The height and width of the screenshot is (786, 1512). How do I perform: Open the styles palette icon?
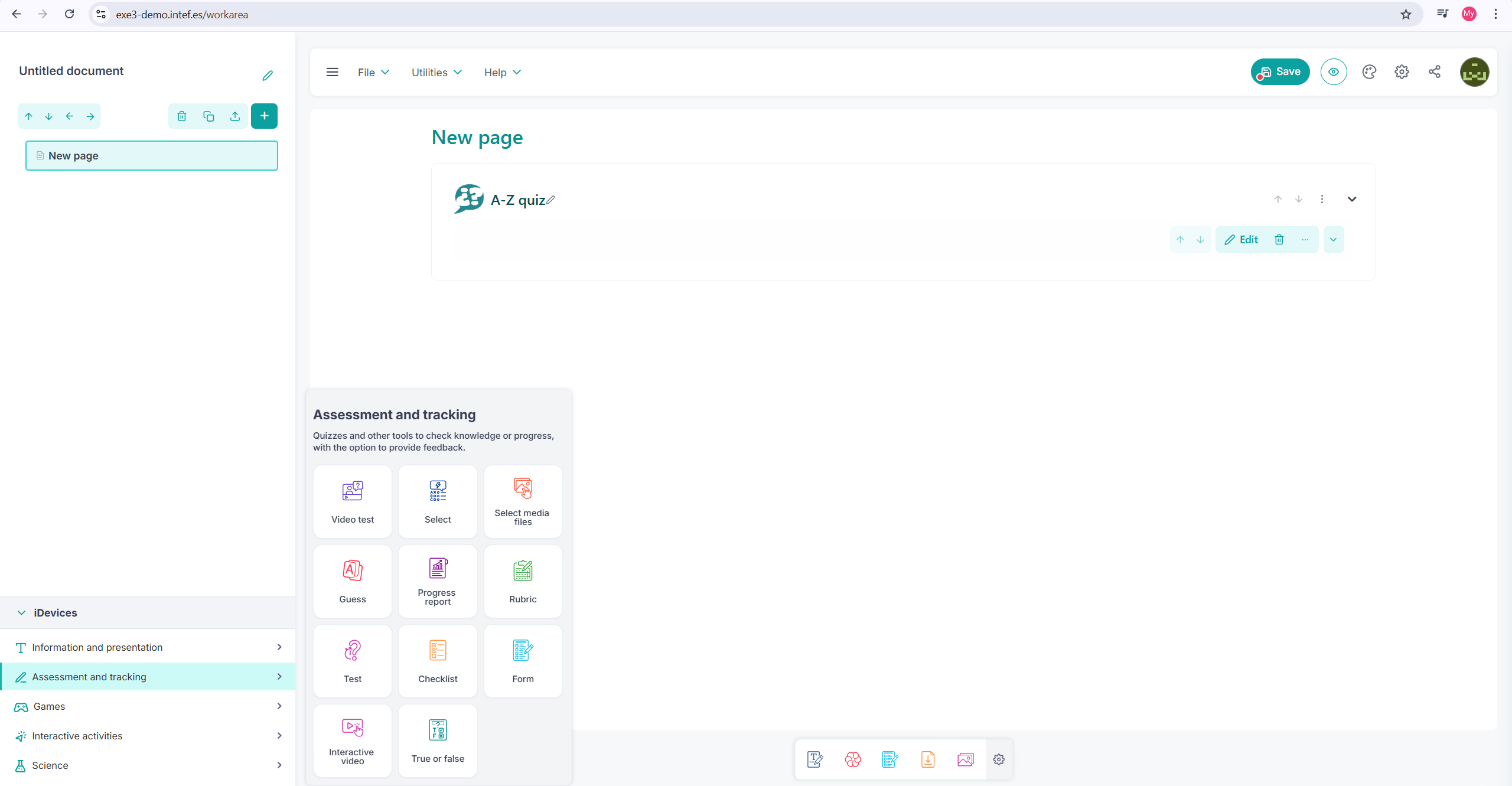(1369, 72)
